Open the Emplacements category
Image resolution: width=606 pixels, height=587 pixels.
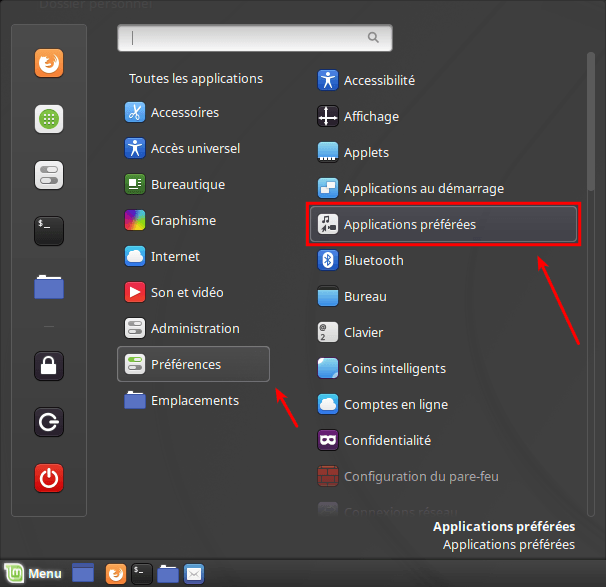pyautogui.click(x=193, y=400)
